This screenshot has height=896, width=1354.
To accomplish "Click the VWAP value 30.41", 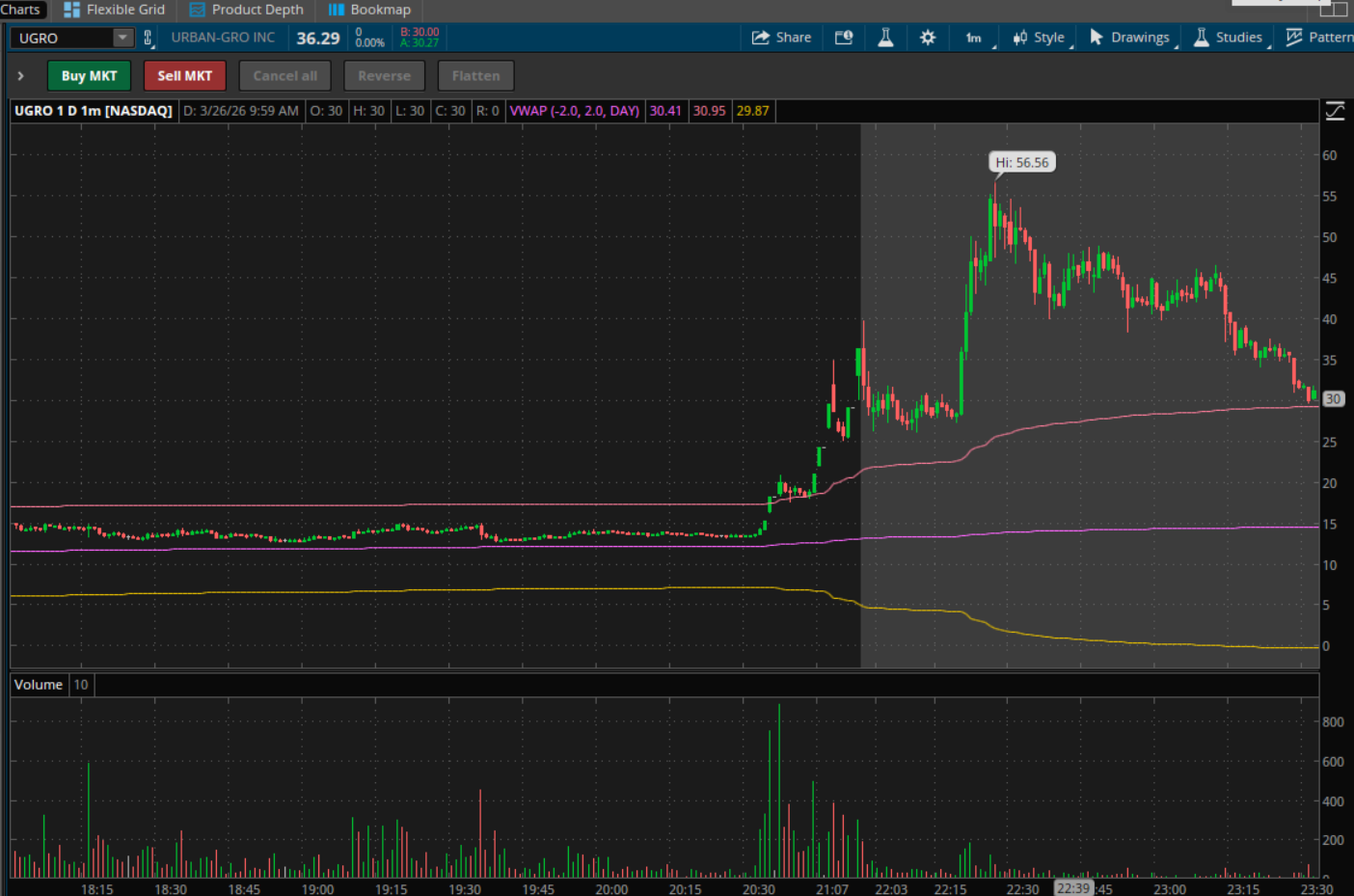I will click(665, 111).
